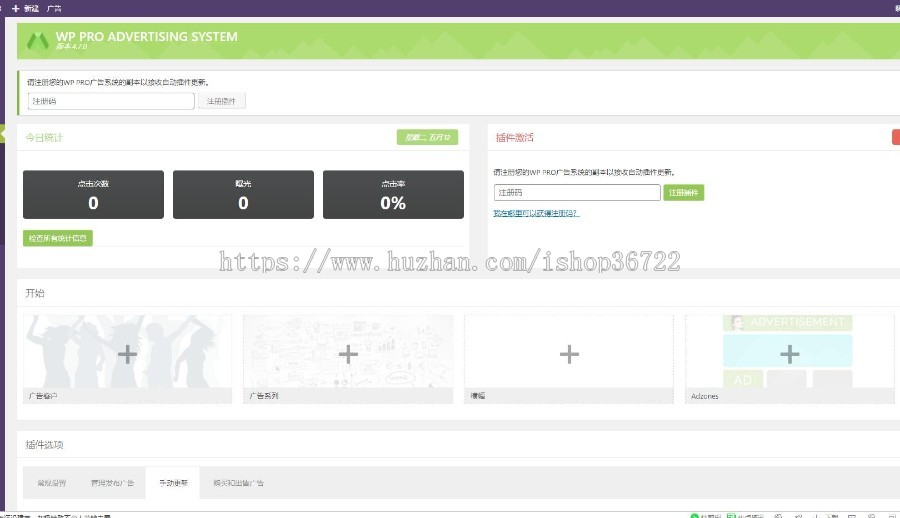The image size is (900, 518).
Task: Click the red badge beside 插件激活 heading
Action: click(x=896, y=137)
